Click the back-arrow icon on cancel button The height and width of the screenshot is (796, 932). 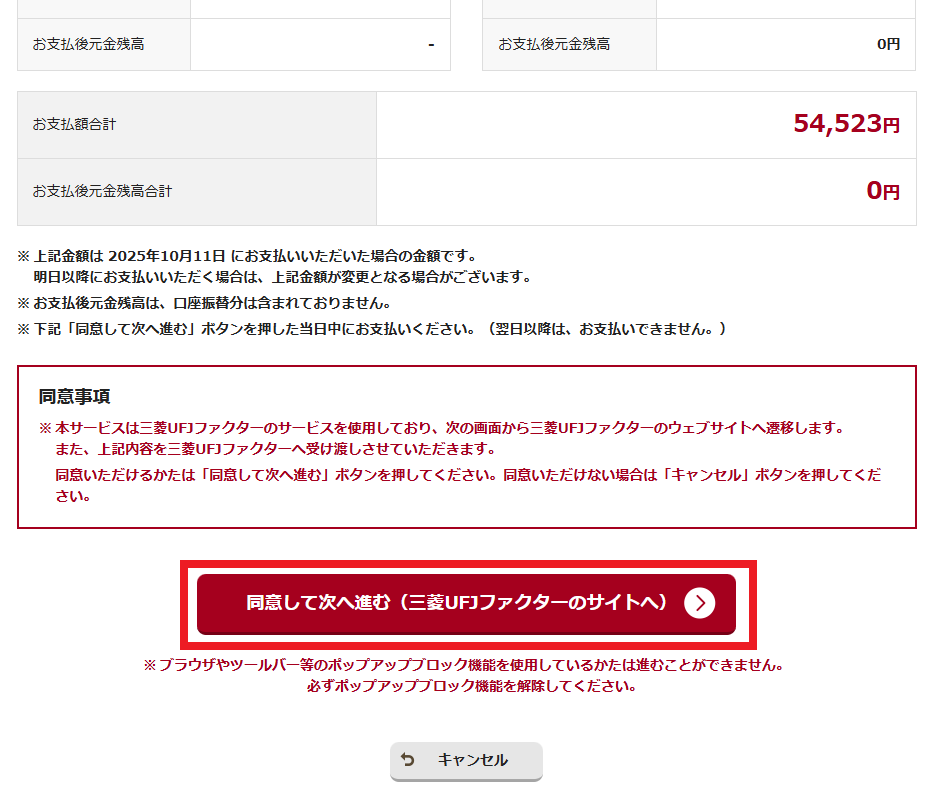pos(406,761)
